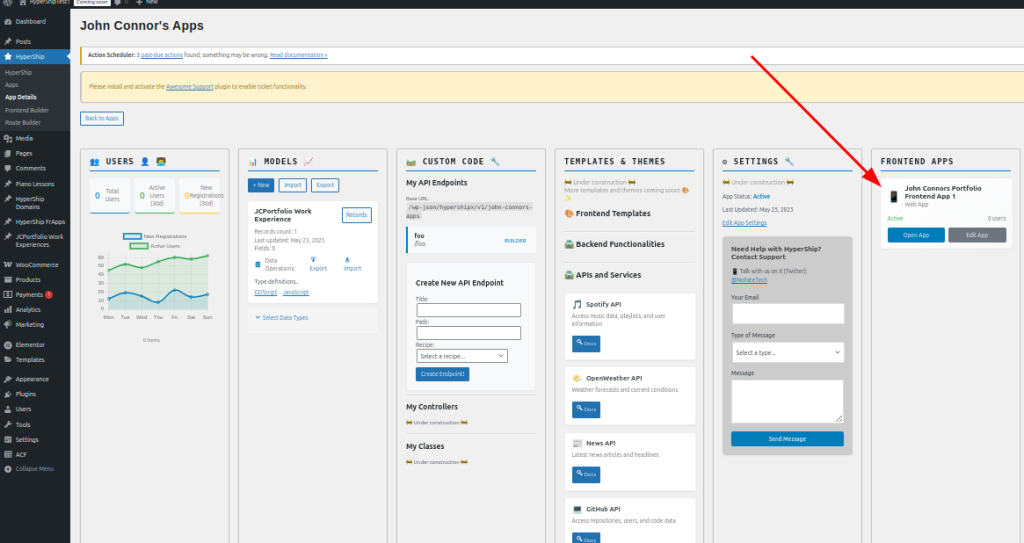Open Docs for OpenWeather API
The image size is (1024, 543).
coord(586,410)
